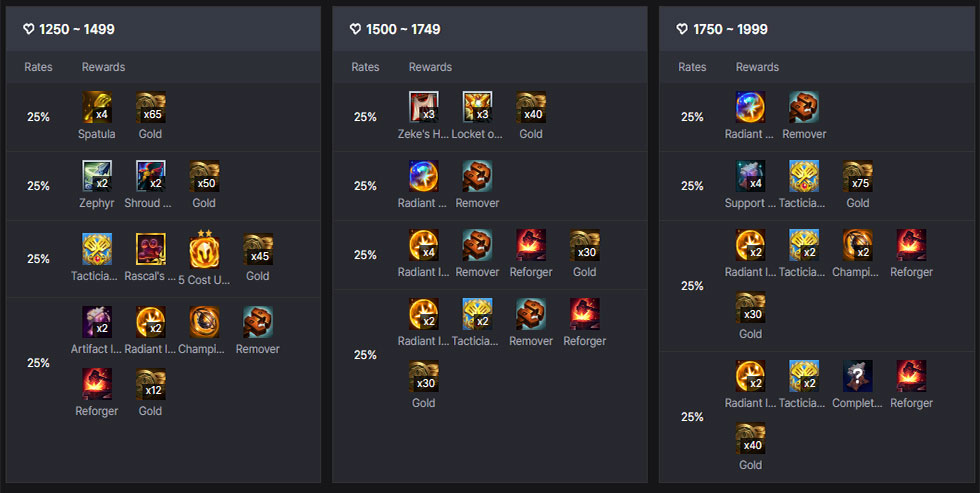Click the x12 Gold reward icon
Viewport: 980px width, 493px height.
coord(151,384)
